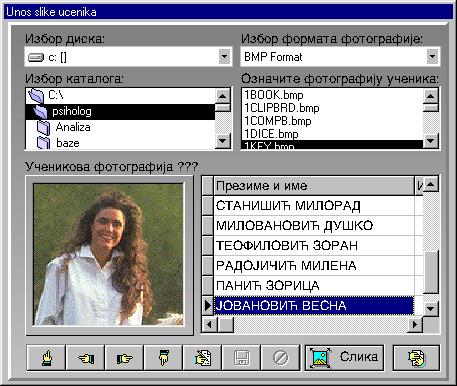
Task: Click the hand pointing left (previous record) button
Action: click(85, 358)
